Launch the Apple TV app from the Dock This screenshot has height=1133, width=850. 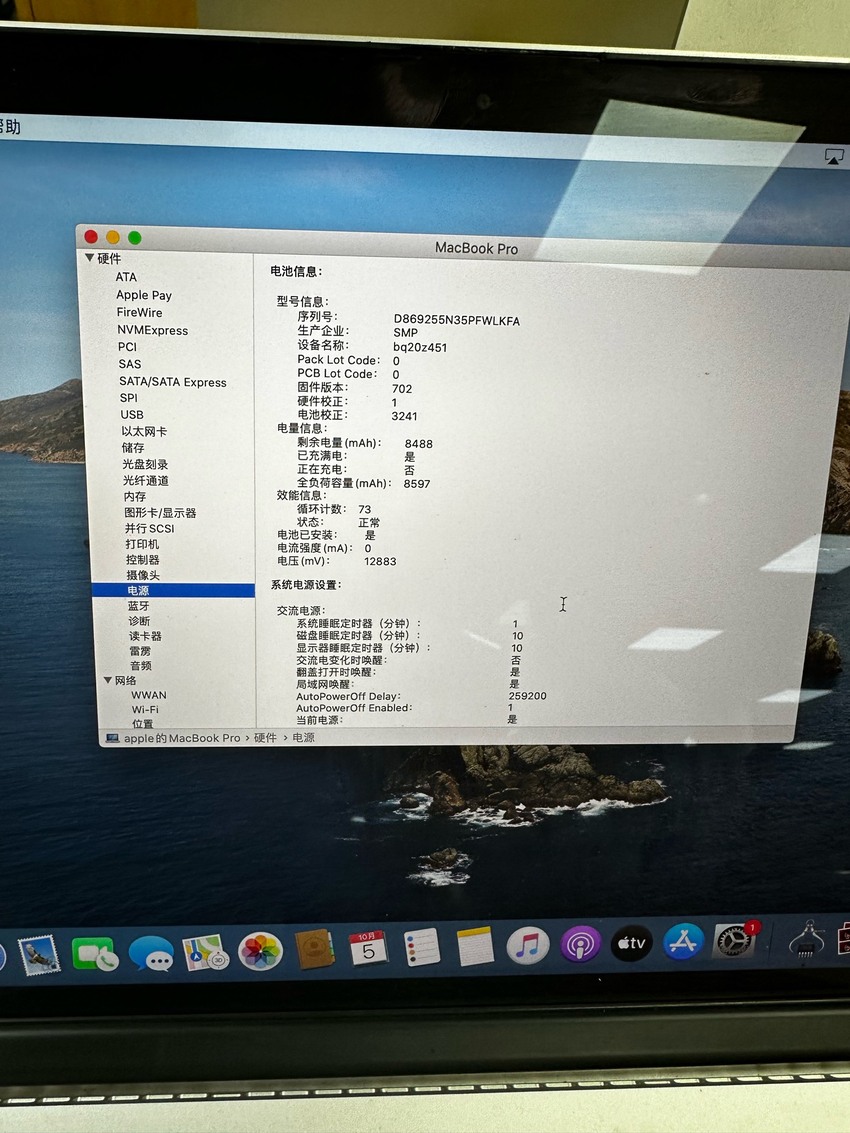pos(632,943)
